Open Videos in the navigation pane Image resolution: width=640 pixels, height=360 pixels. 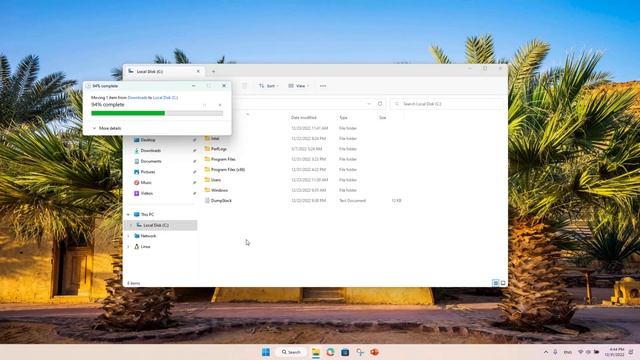147,193
